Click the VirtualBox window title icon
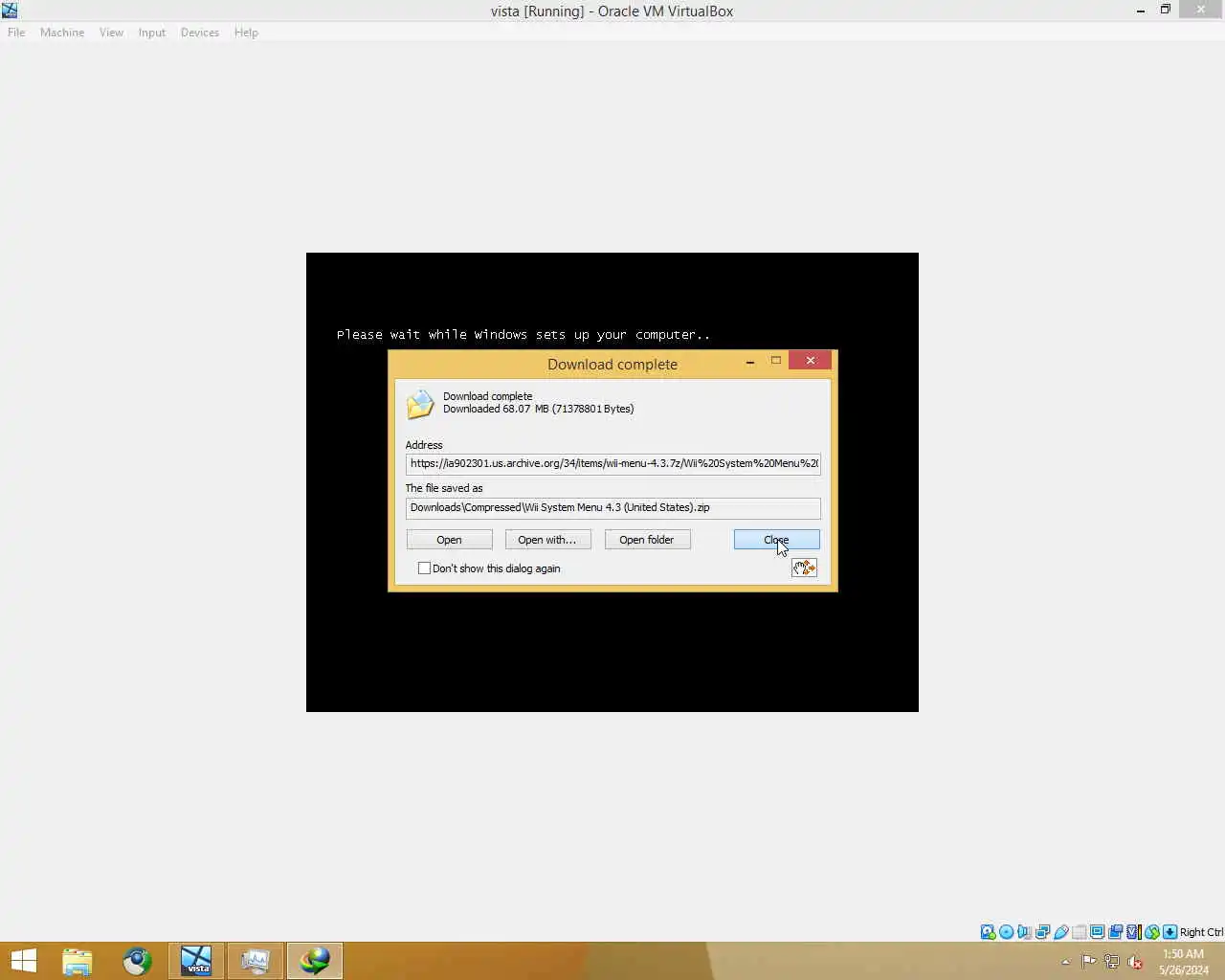The image size is (1225, 980). tap(10, 11)
